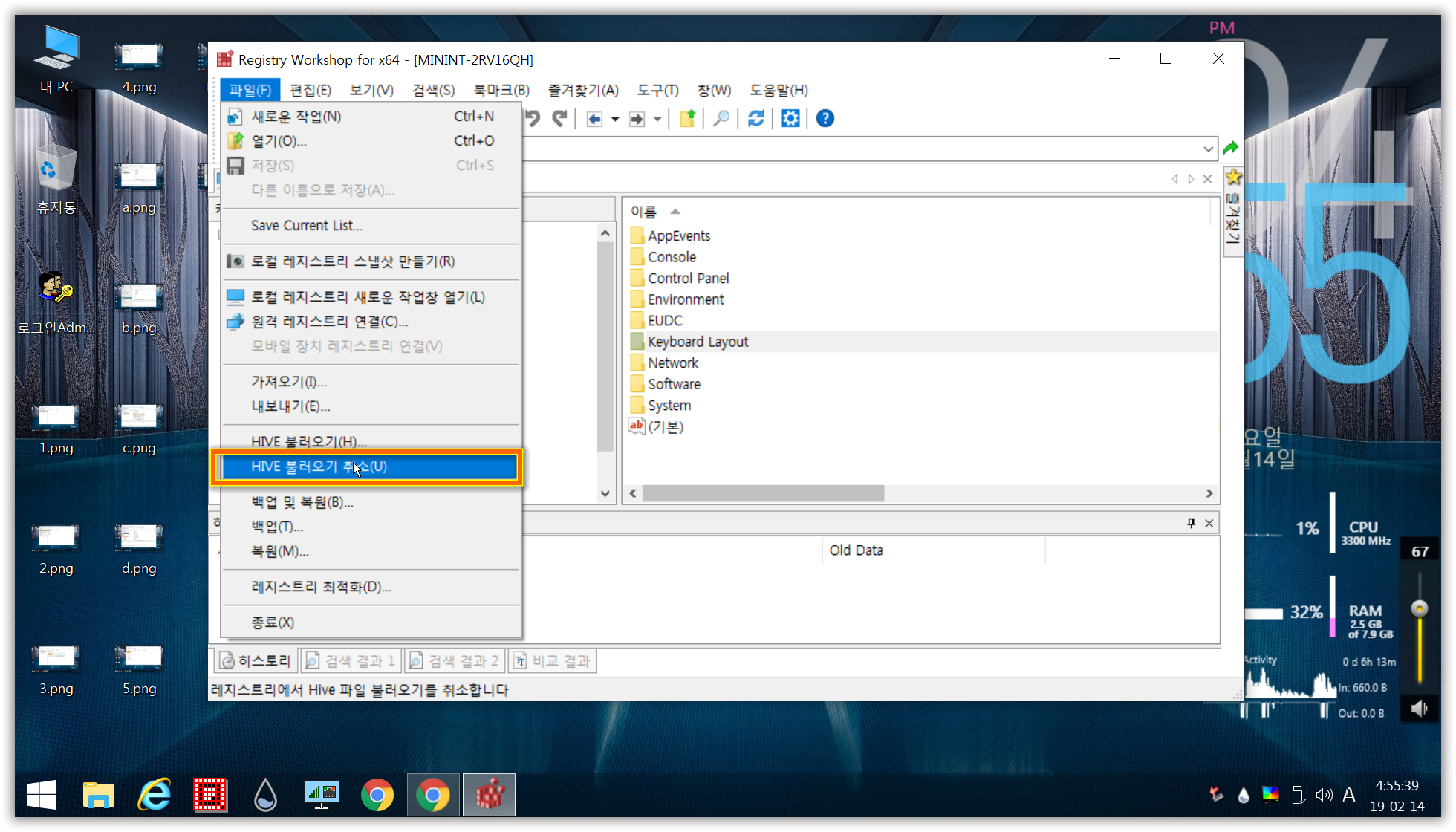The height and width of the screenshot is (832, 1456).
Task: Click Internet Explorer in the taskbar
Action: (155, 795)
